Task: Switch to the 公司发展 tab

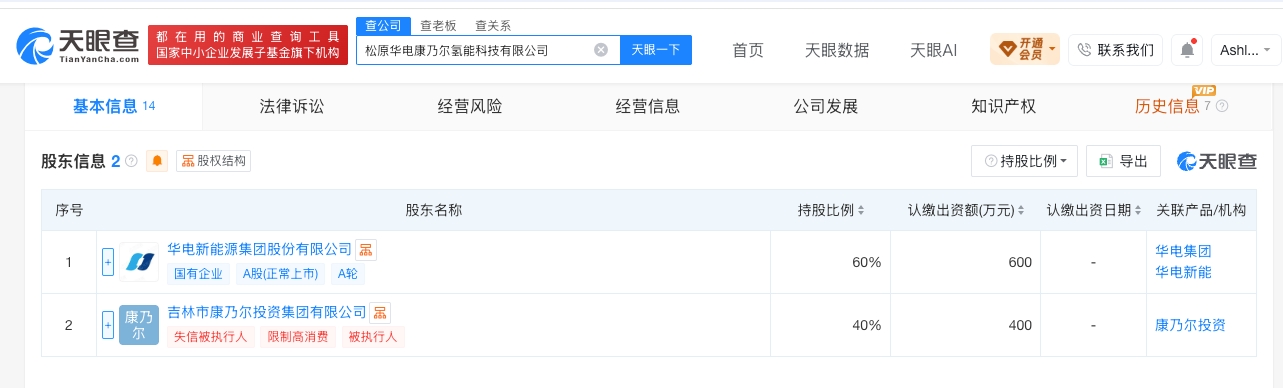Action: point(826,106)
